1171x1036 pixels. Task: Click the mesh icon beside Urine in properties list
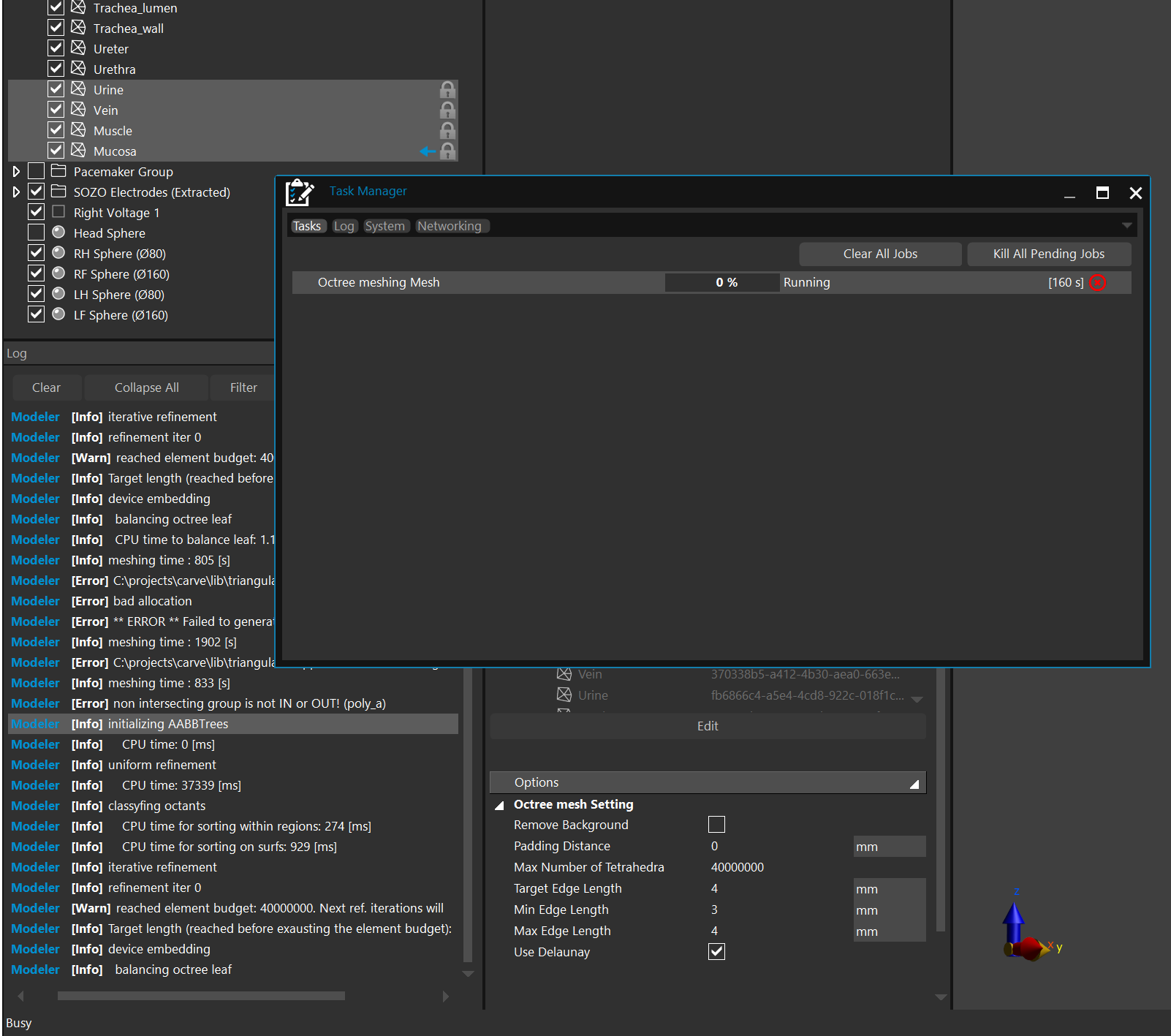564,695
